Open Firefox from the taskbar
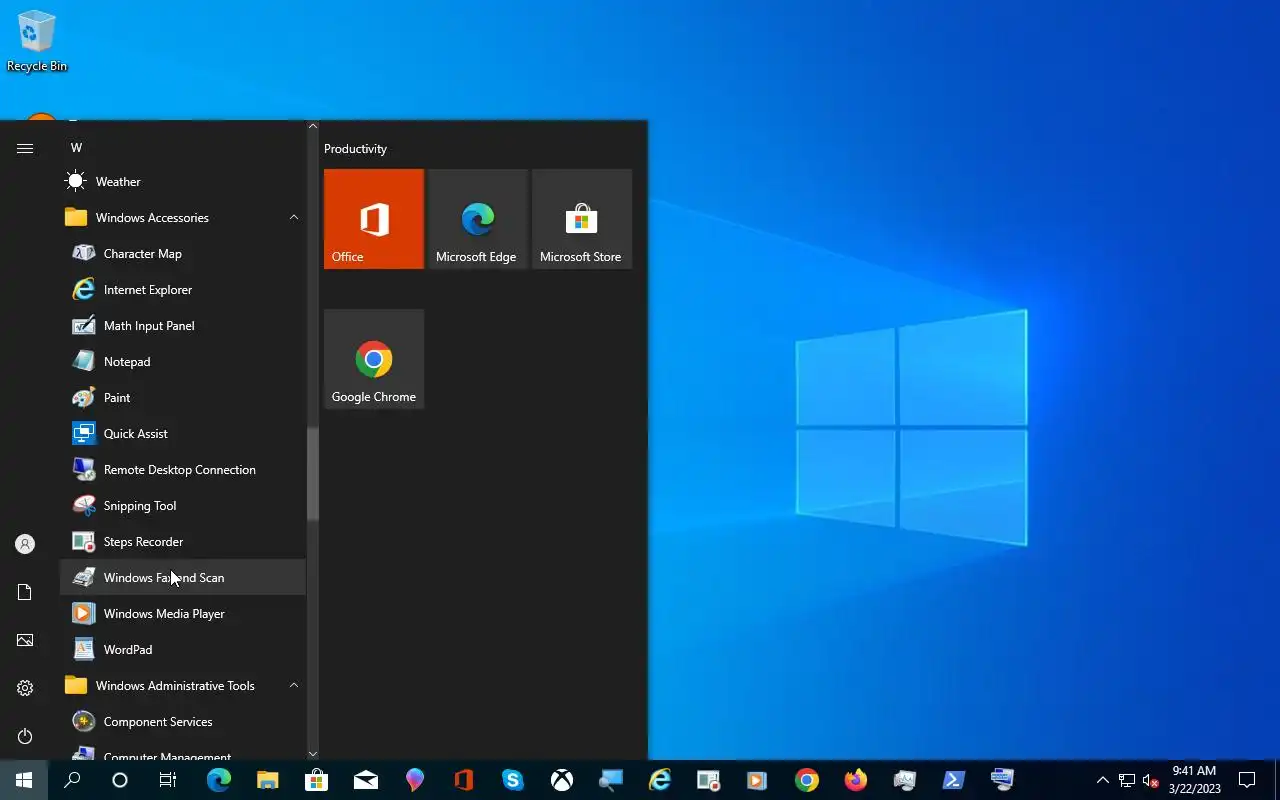Image resolution: width=1280 pixels, height=800 pixels. 856,780
